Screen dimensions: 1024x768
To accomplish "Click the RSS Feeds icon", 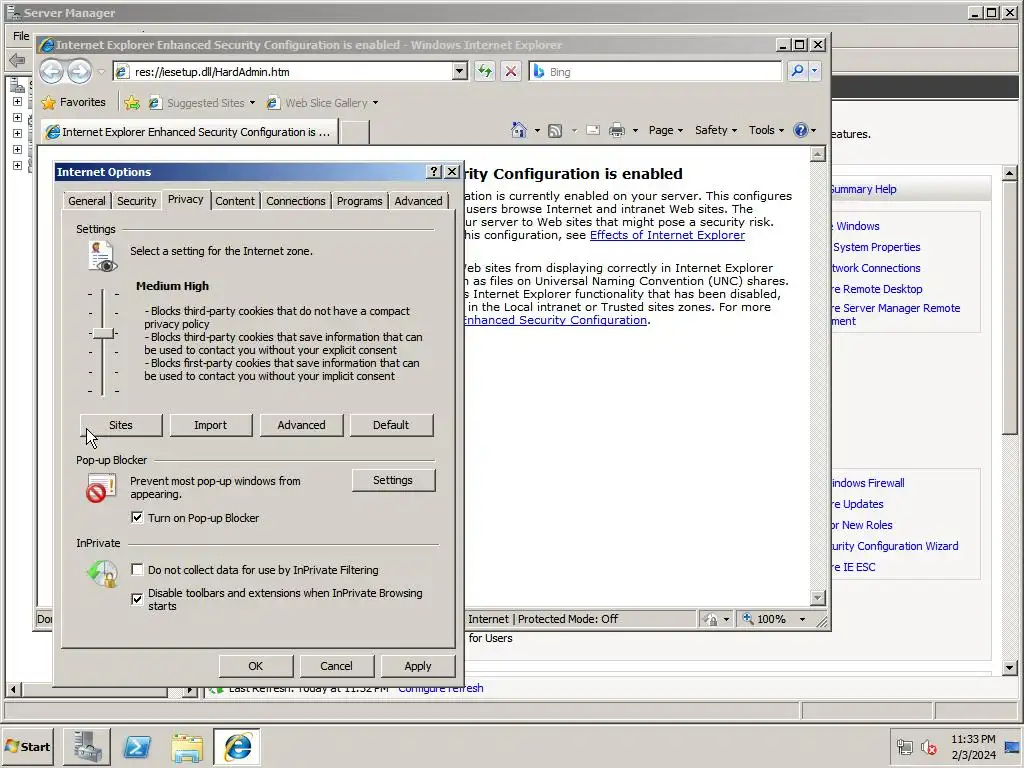I will pos(554,131).
